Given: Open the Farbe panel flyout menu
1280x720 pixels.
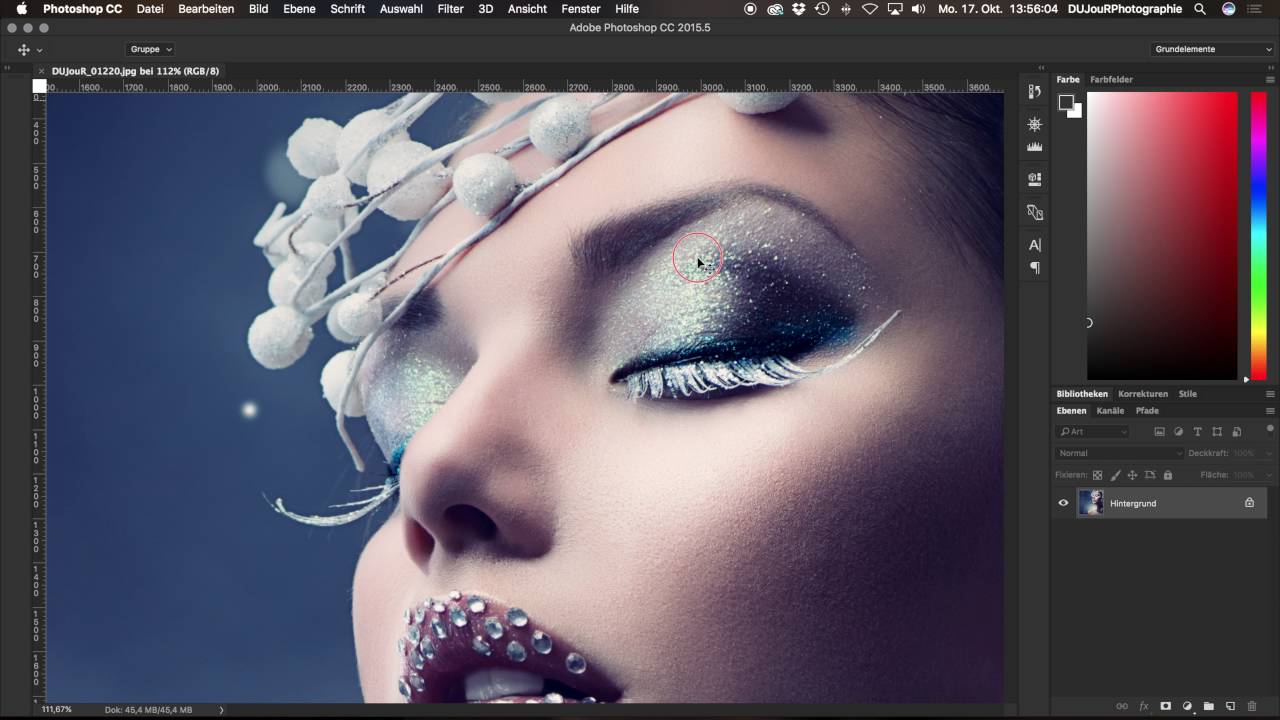Looking at the screenshot, I should tap(1270, 79).
